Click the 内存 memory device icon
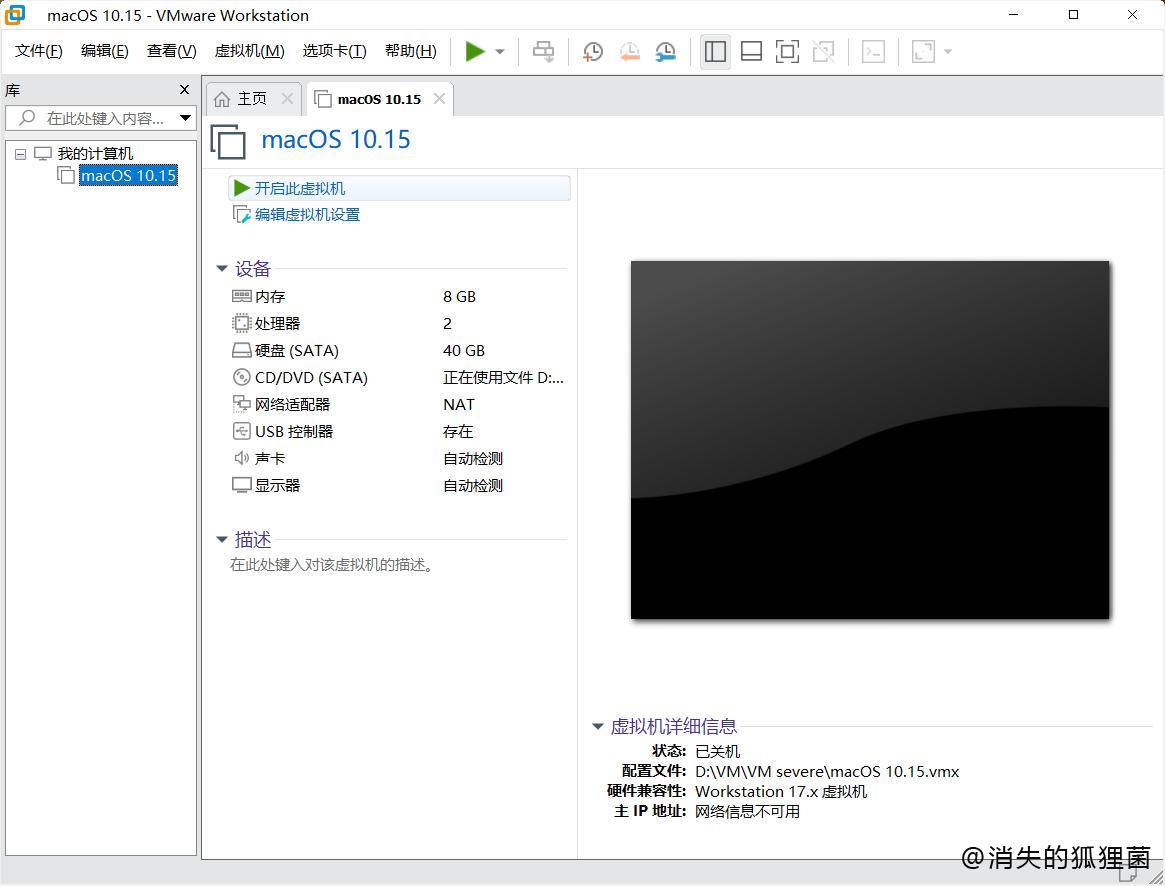Viewport: 1165px width, 886px height. pyautogui.click(x=241, y=297)
